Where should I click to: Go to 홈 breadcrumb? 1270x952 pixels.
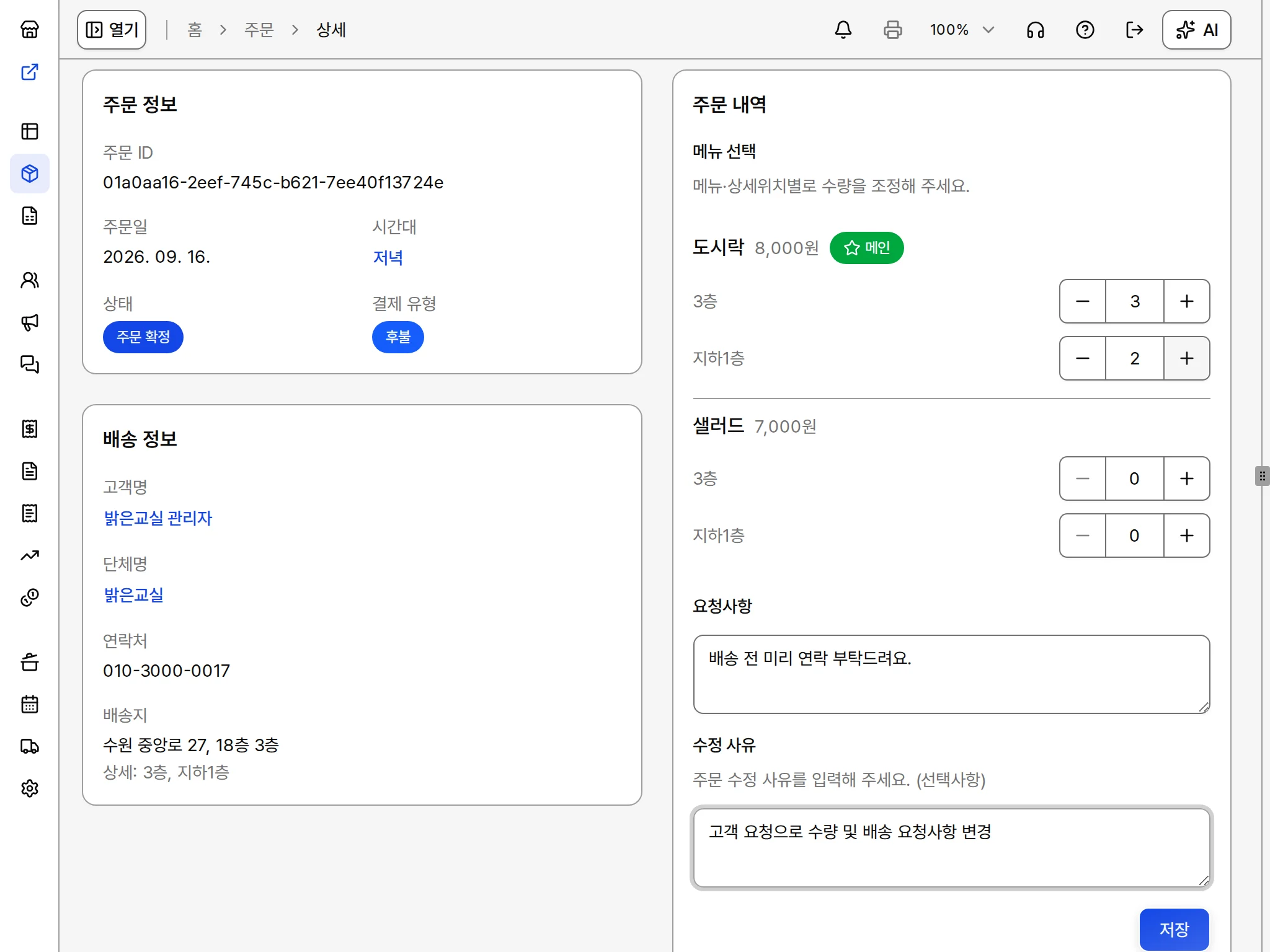click(x=195, y=30)
